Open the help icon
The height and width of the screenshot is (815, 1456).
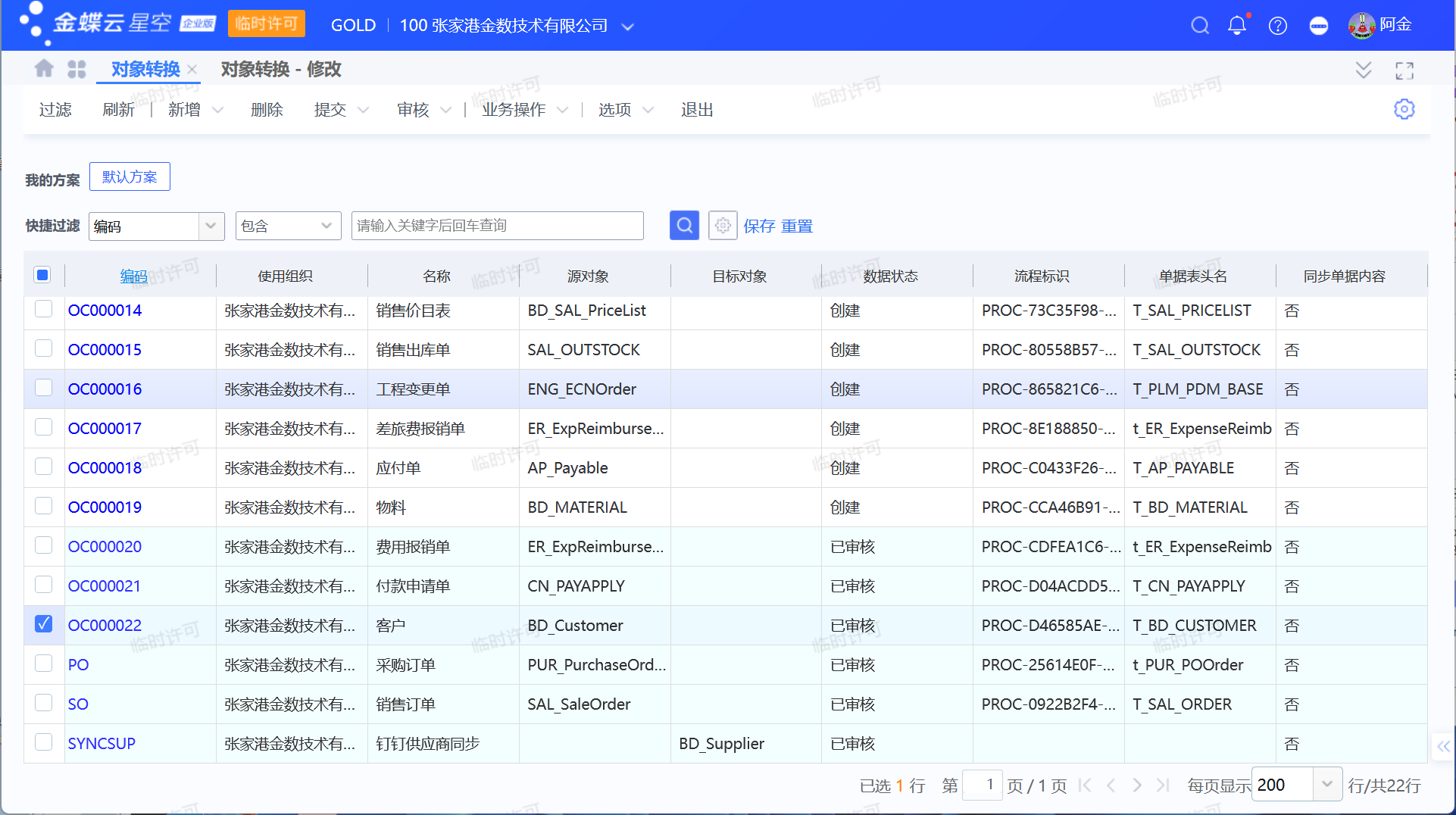1278,25
